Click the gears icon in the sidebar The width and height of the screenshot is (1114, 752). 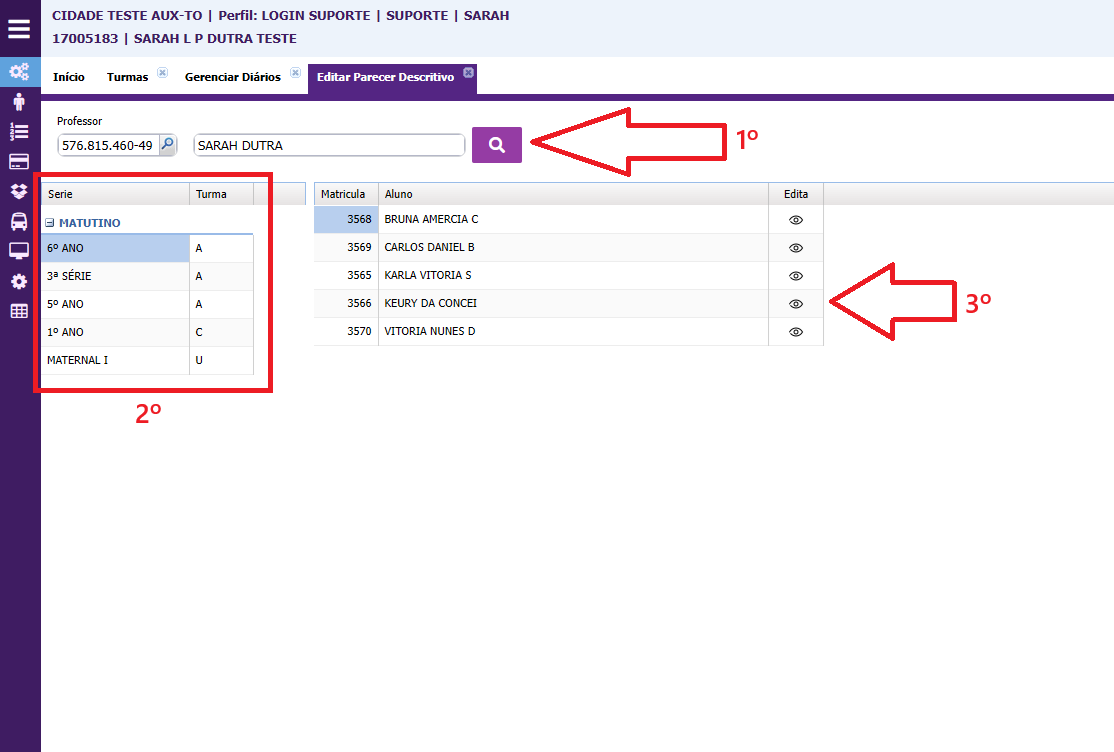point(19,72)
